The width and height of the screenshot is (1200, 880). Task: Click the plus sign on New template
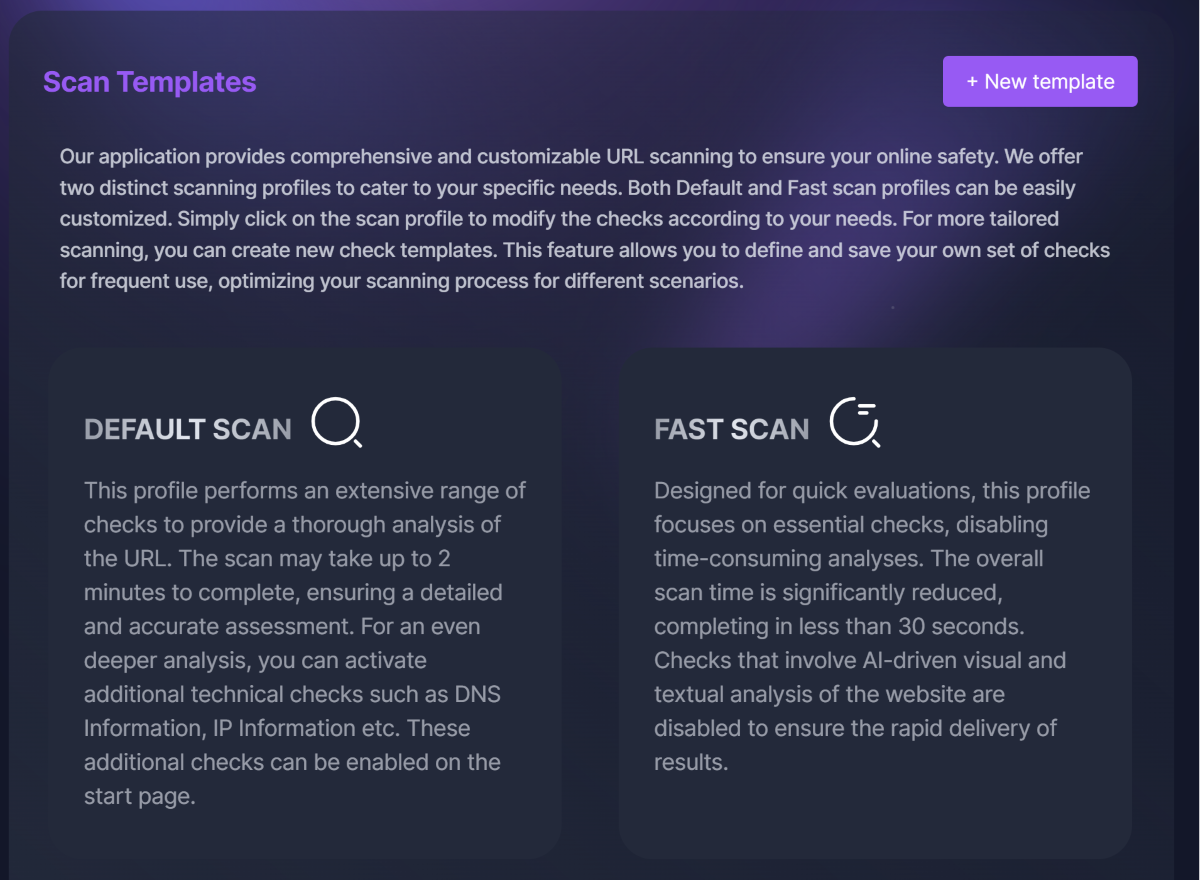tap(972, 82)
